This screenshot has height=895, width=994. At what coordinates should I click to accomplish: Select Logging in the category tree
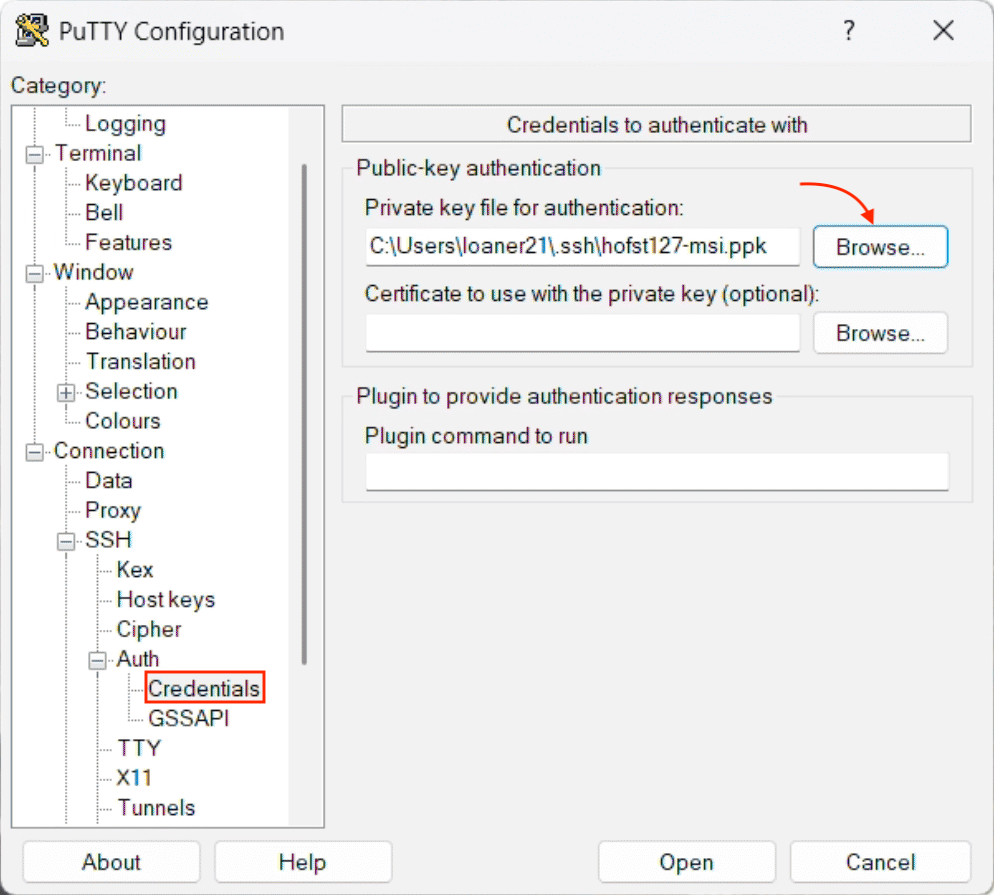pyautogui.click(x=125, y=124)
